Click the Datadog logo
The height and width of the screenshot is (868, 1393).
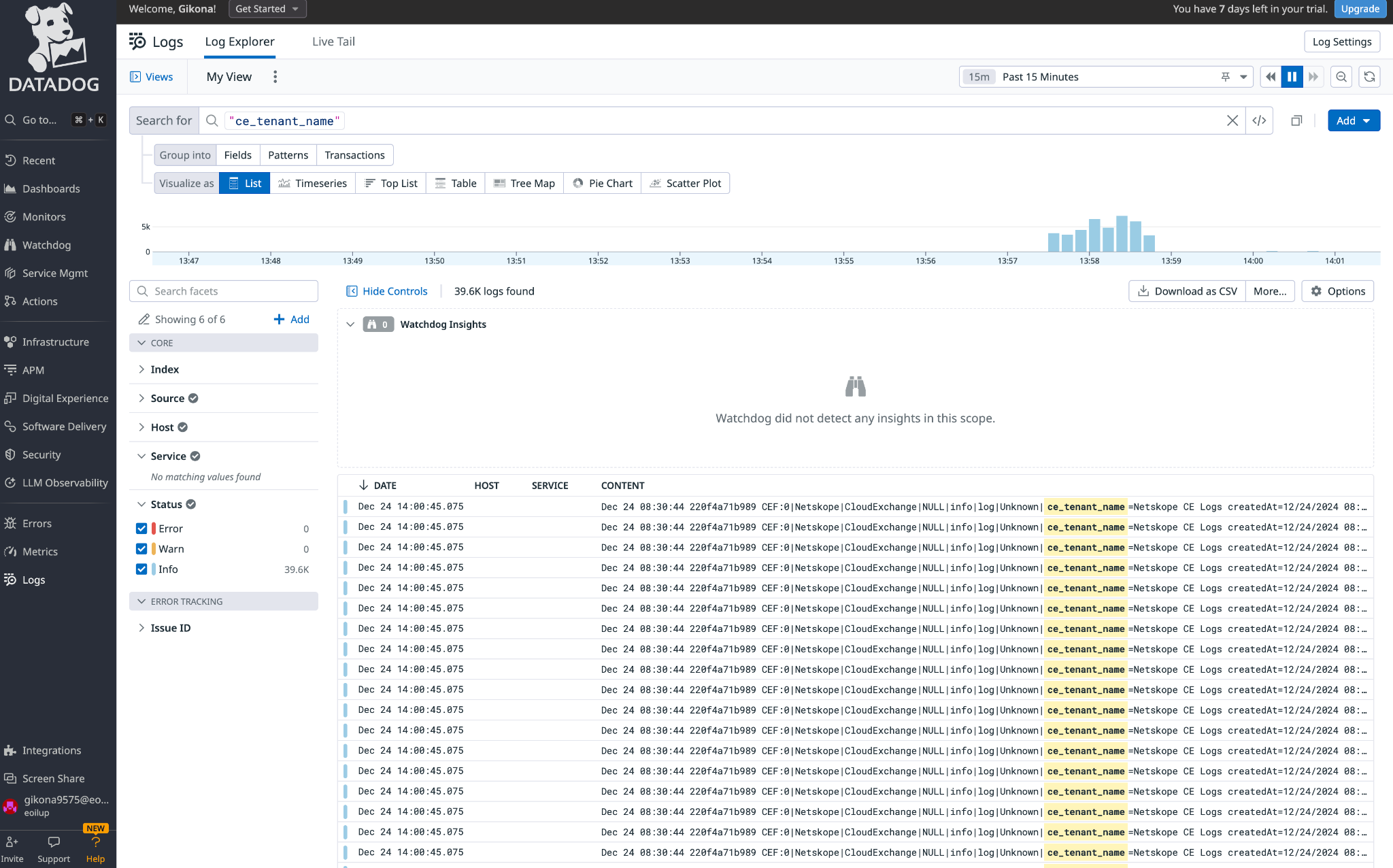click(x=54, y=48)
